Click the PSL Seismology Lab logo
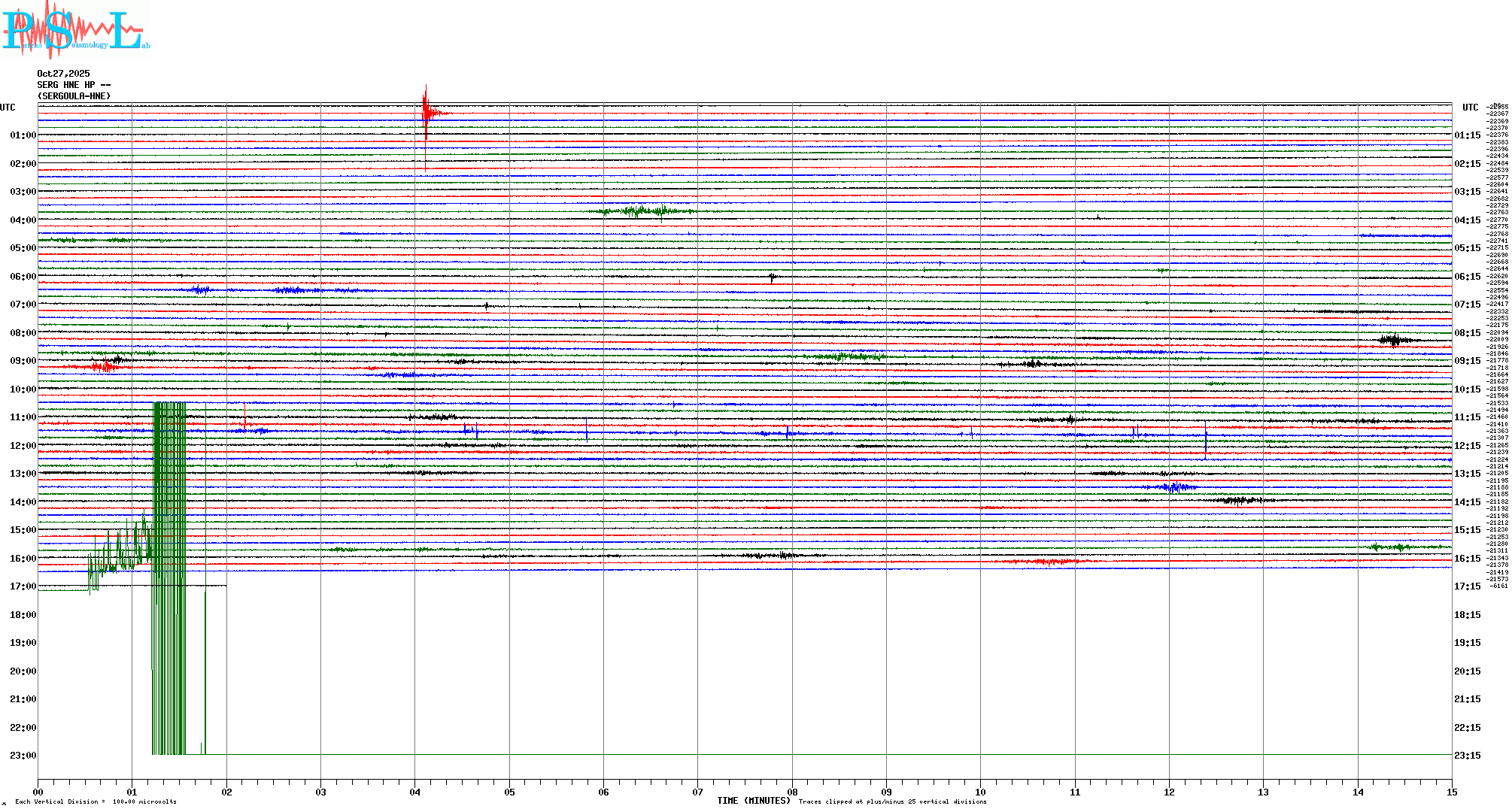This screenshot has height=812, width=1512. [x=75, y=30]
